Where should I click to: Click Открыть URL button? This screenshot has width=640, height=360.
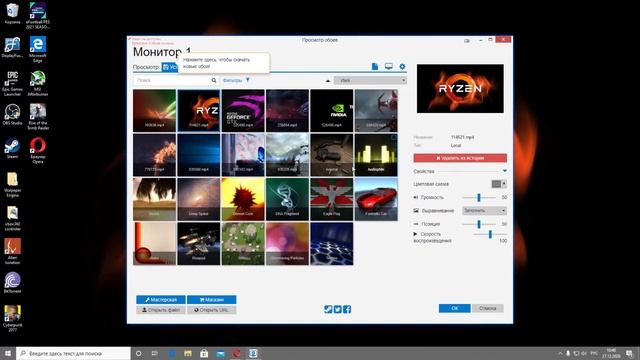(211, 310)
